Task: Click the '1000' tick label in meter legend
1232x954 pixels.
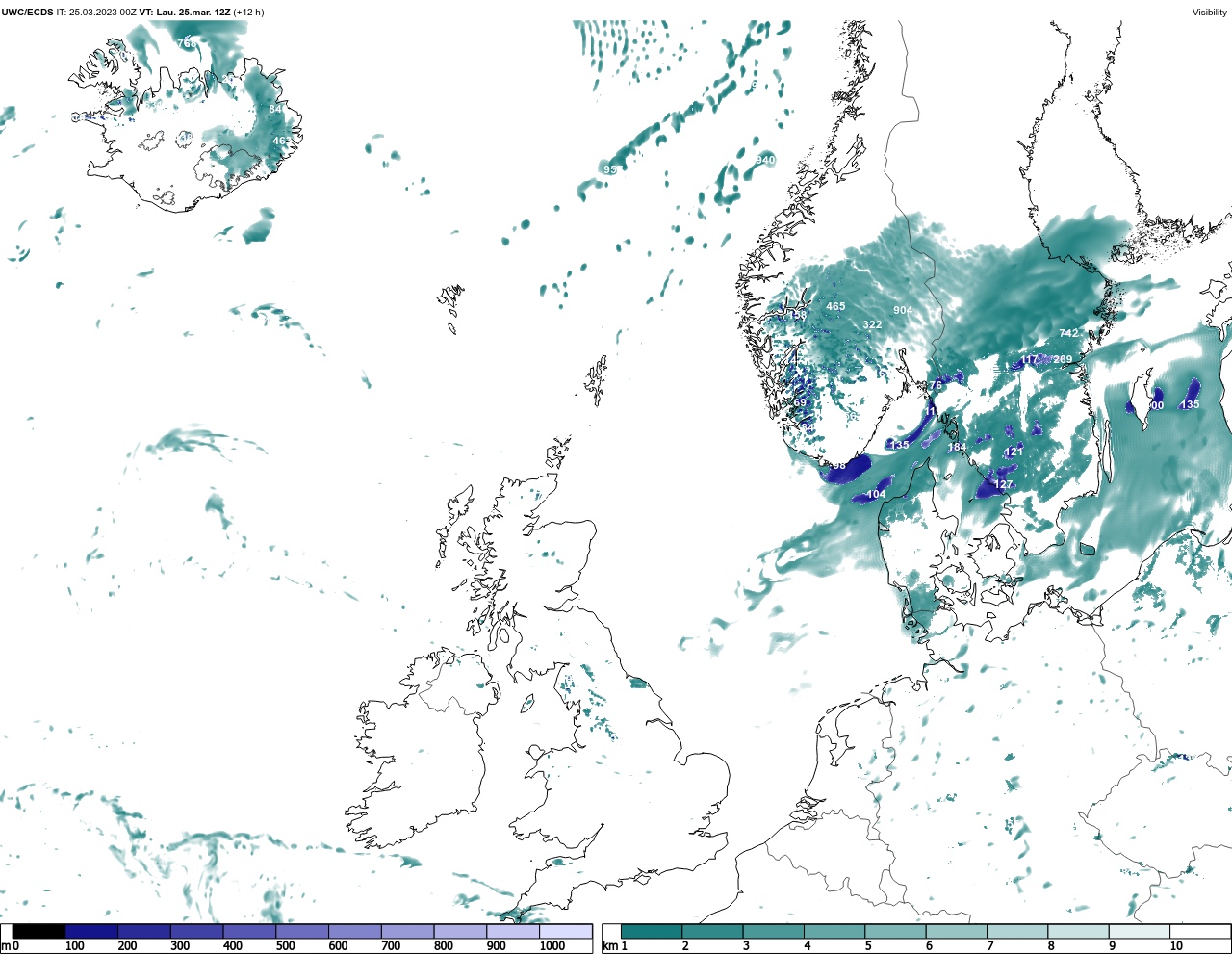Action: pyautogui.click(x=552, y=946)
